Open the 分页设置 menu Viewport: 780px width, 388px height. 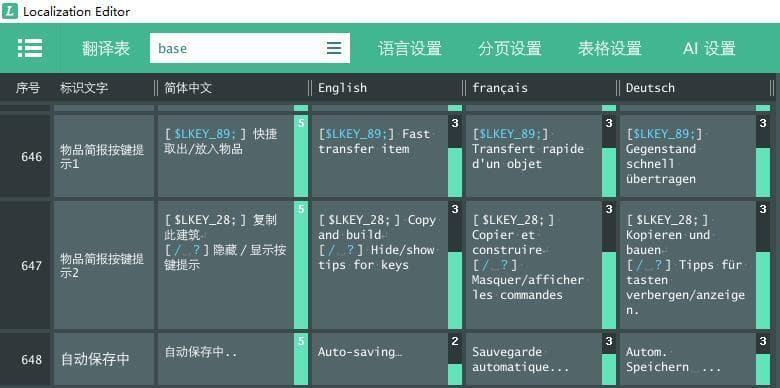510,48
